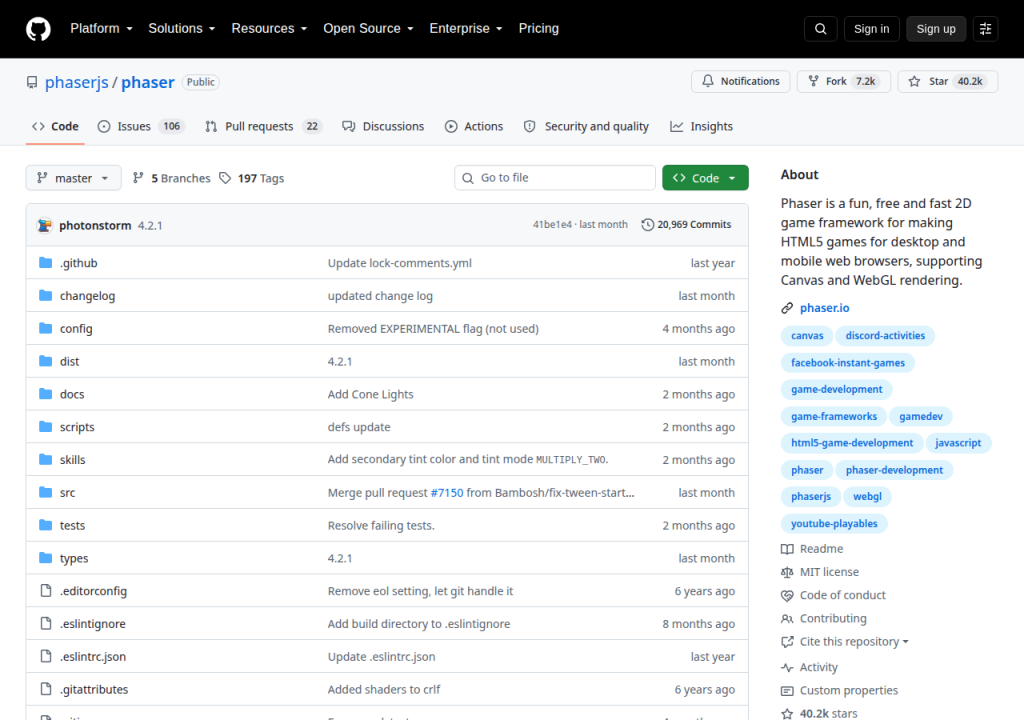Click the Notifications bell button
The height and width of the screenshot is (720, 1024).
tap(741, 81)
